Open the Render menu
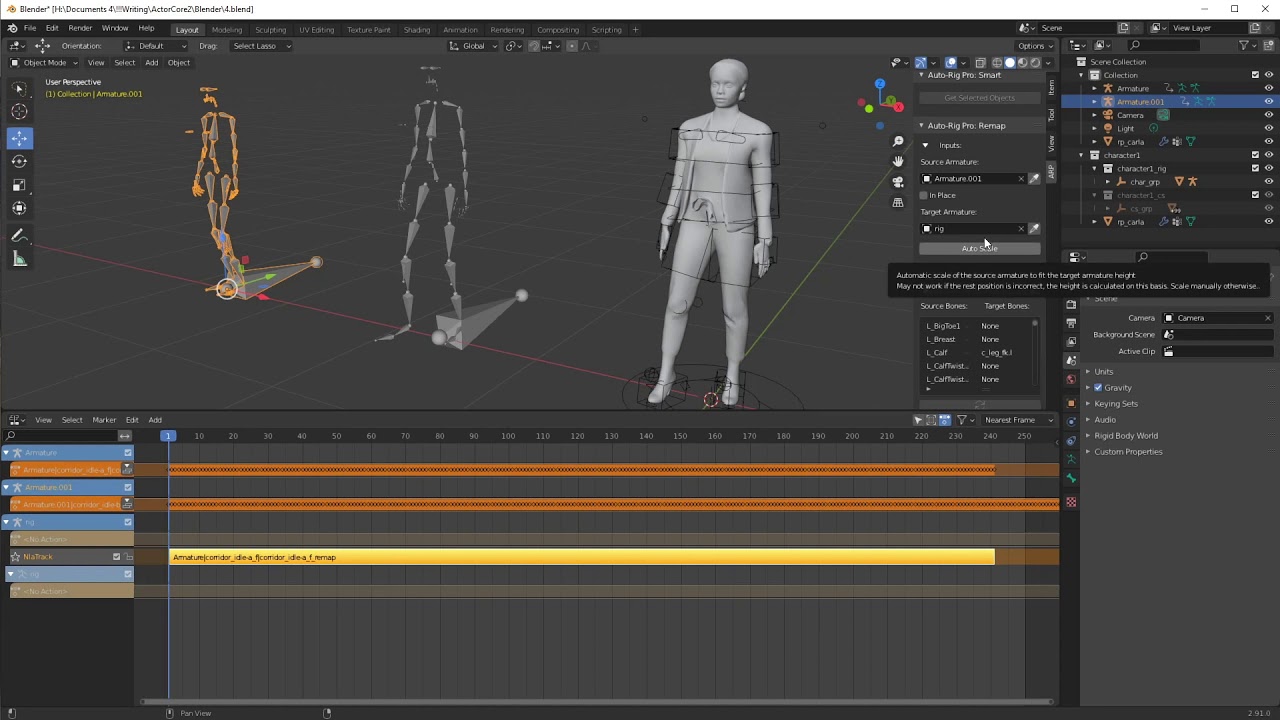Viewport: 1280px width, 720px height. point(80,28)
